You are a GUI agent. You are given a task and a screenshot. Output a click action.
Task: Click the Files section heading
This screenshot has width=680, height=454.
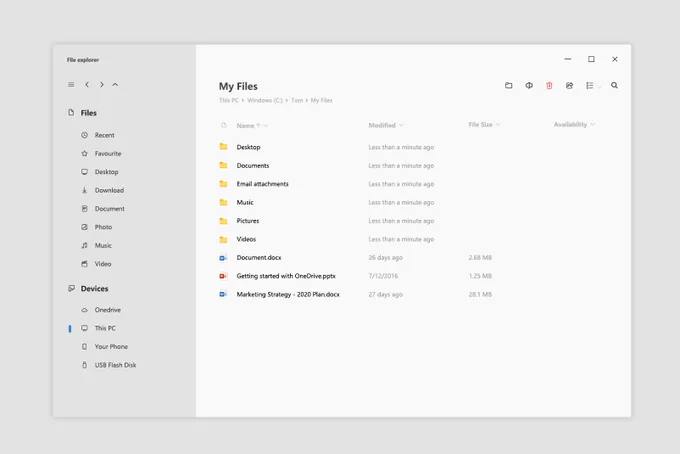click(88, 113)
